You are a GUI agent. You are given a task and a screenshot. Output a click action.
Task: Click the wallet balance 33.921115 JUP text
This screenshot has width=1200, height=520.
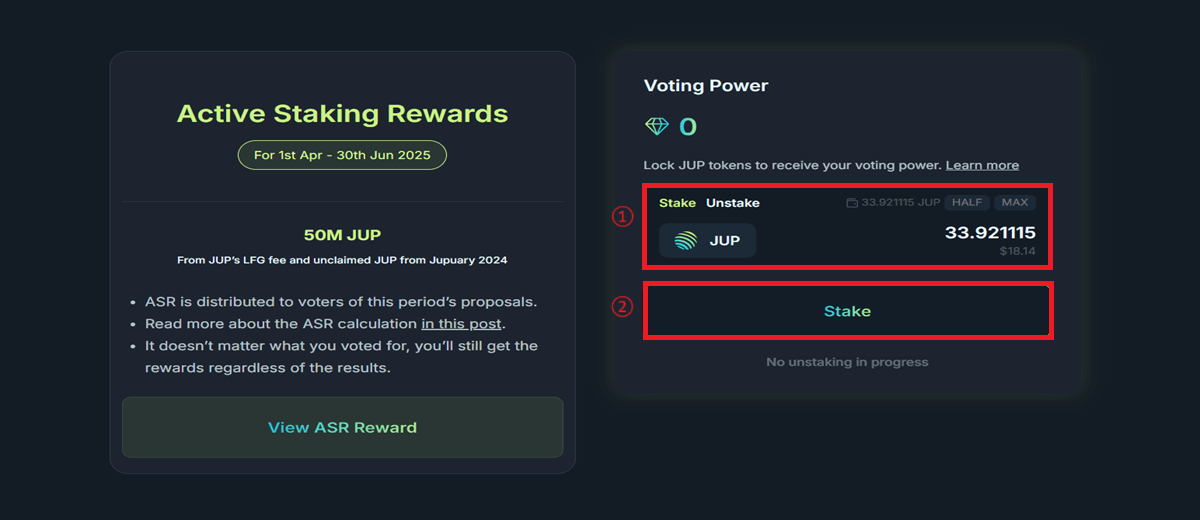click(x=901, y=203)
